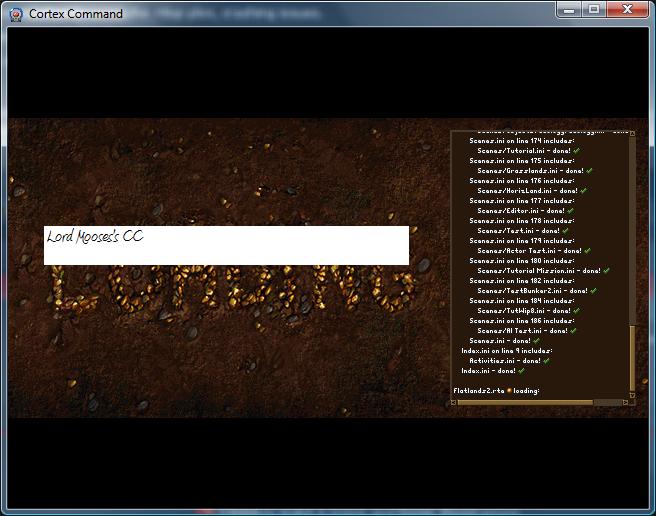Click the checkmark beside Scenes/Tutorial Mission.ini
Image resolution: width=656 pixels, height=516 pixels.
click(606, 271)
